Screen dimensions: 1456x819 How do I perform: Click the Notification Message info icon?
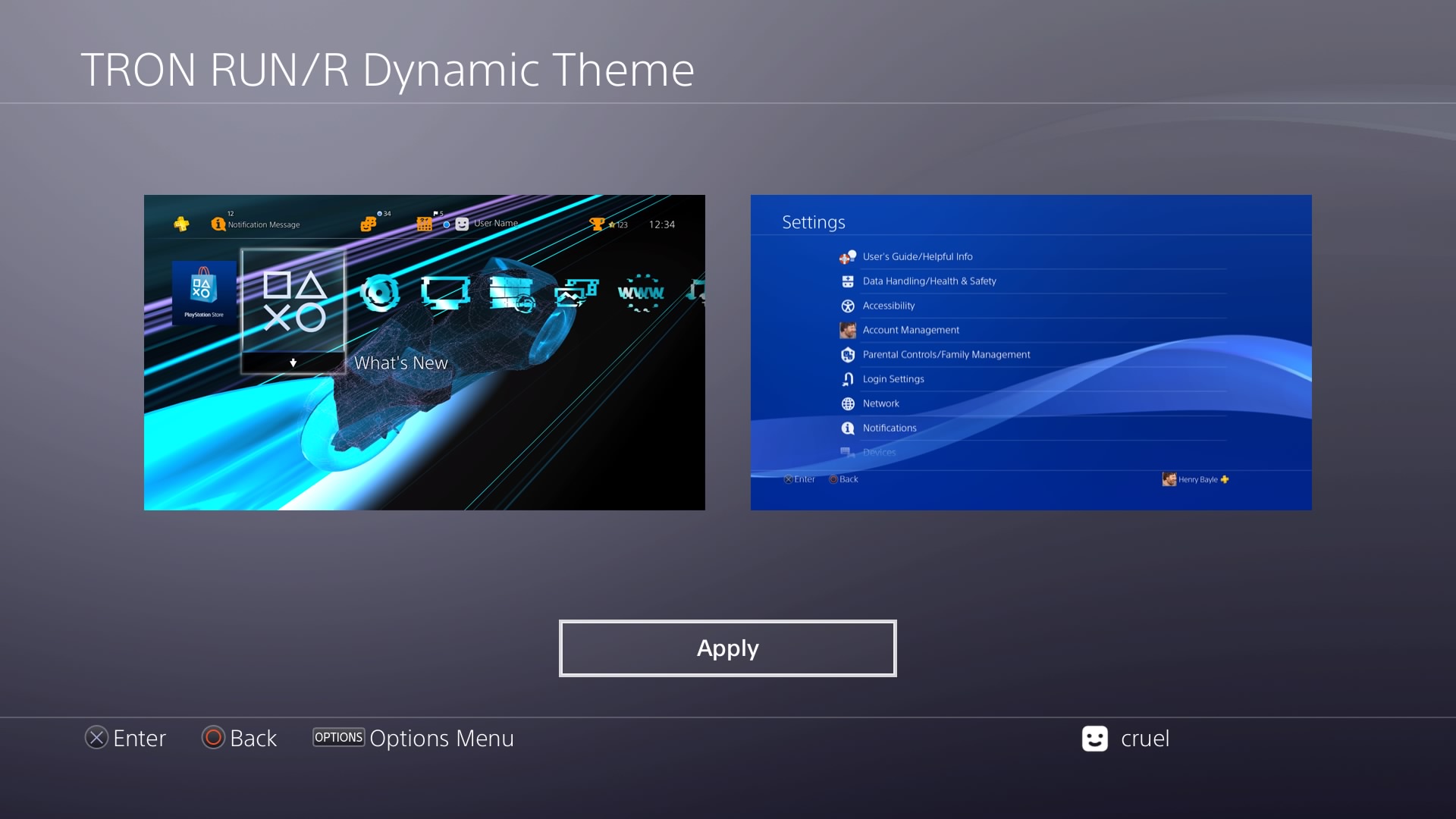click(x=218, y=224)
